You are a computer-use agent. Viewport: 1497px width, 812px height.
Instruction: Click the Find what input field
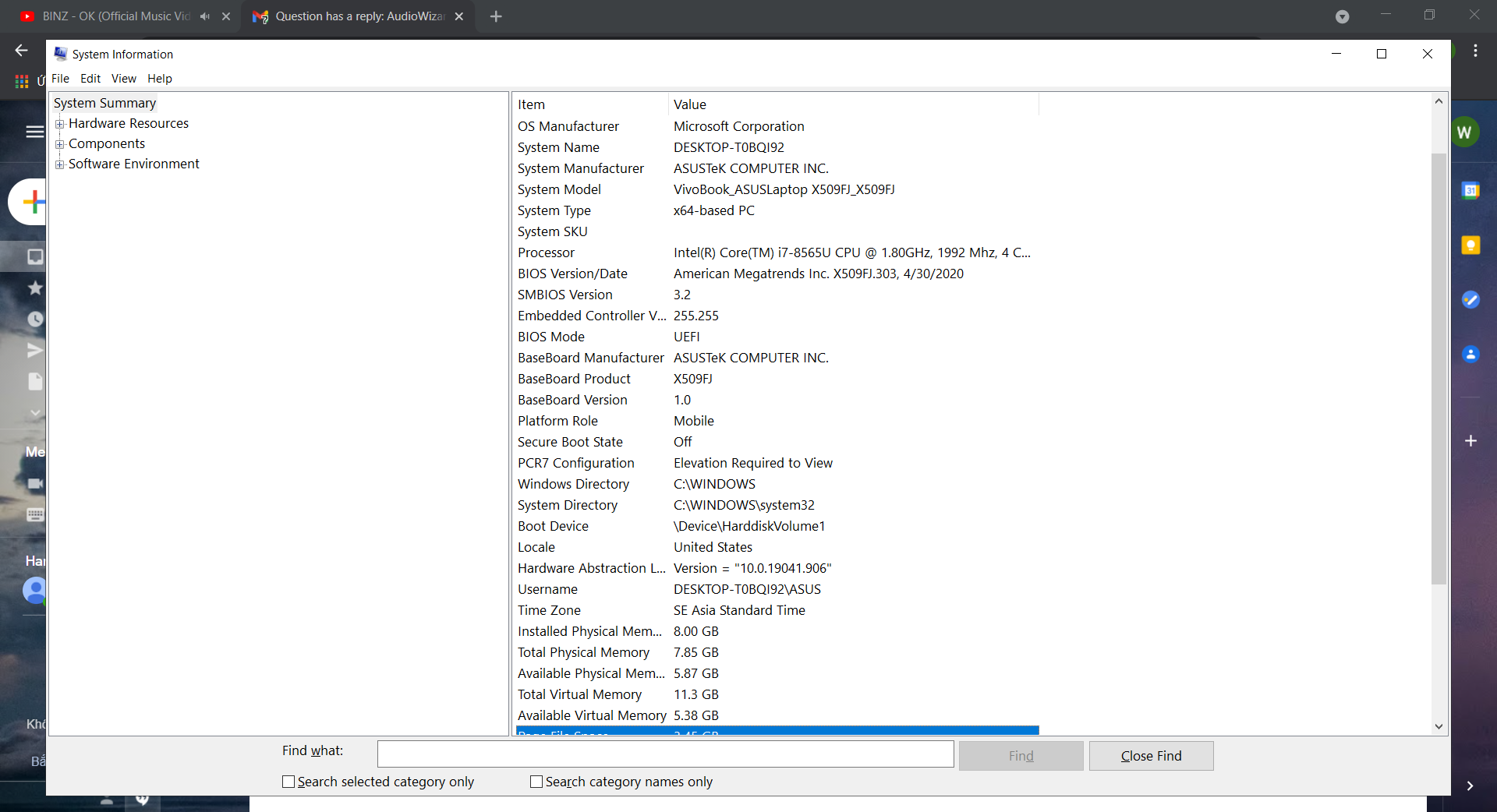(x=666, y=754)
